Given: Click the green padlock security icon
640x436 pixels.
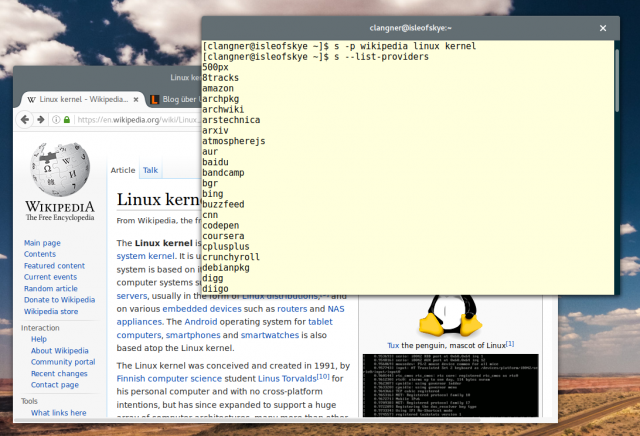Looking at the screenshot, I should pyautogui.click(x=67, y=120).
